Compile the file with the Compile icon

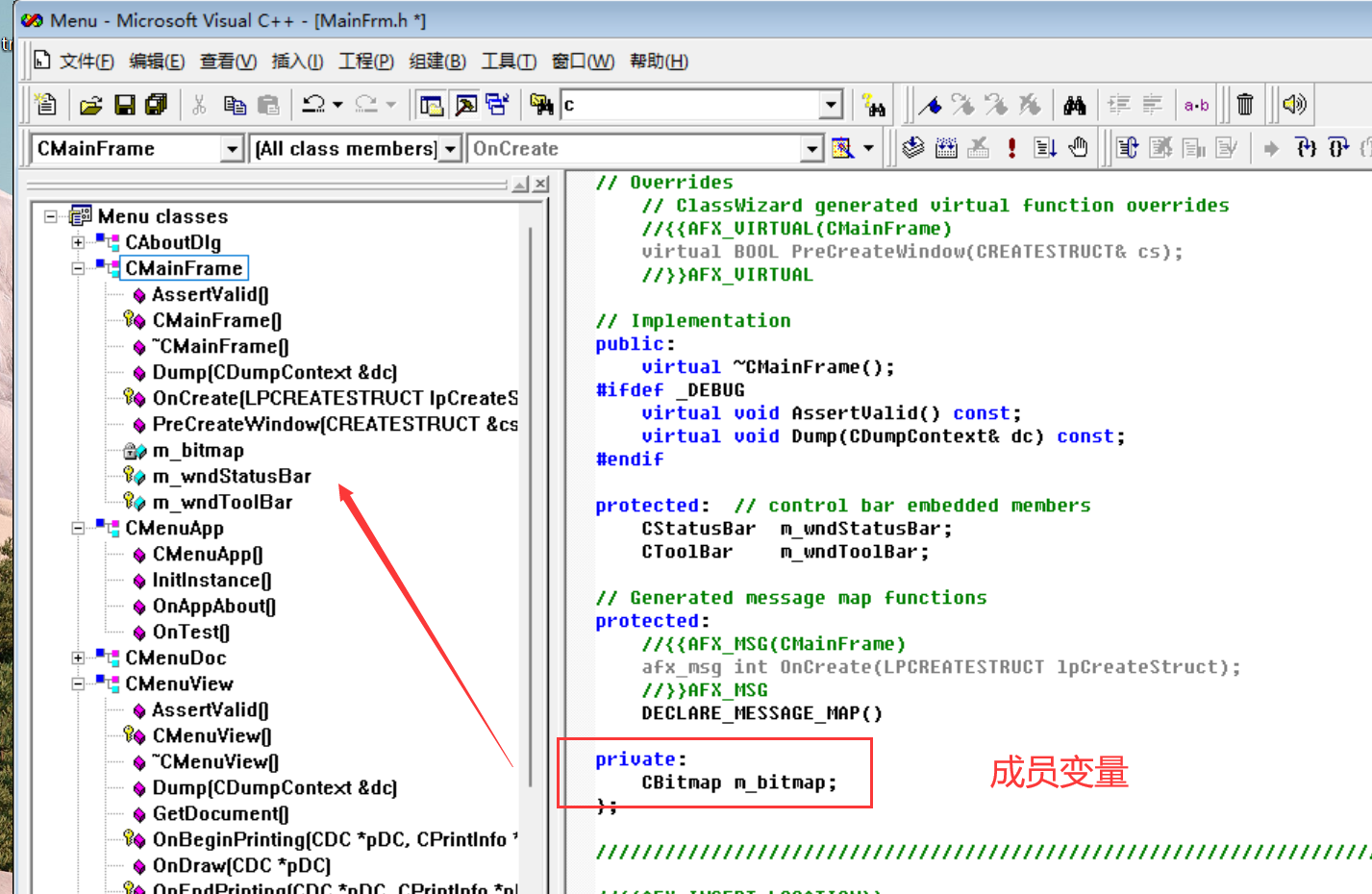click(x=913, y=147)
